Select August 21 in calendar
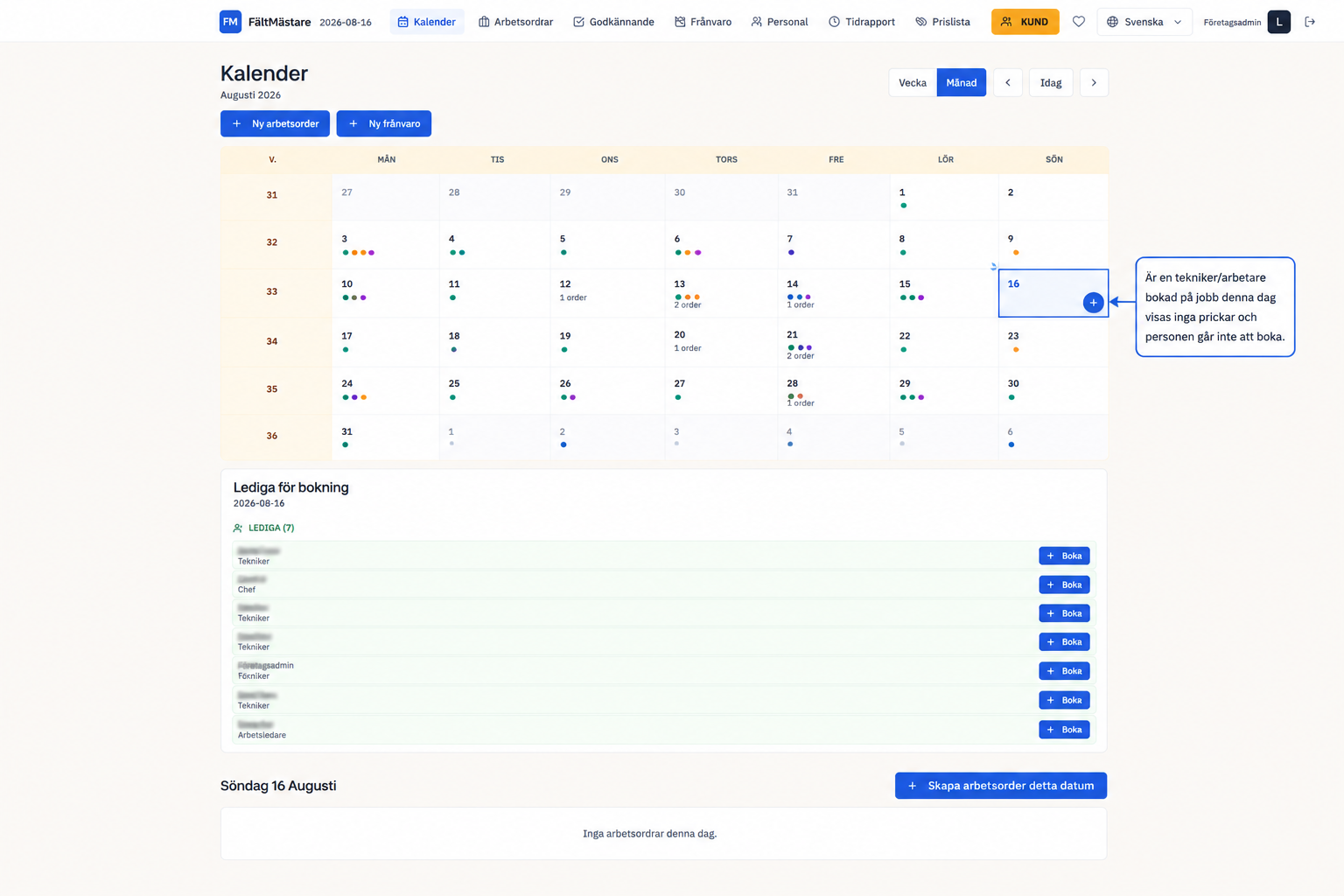1344x896 pixels. coord(833,342)
